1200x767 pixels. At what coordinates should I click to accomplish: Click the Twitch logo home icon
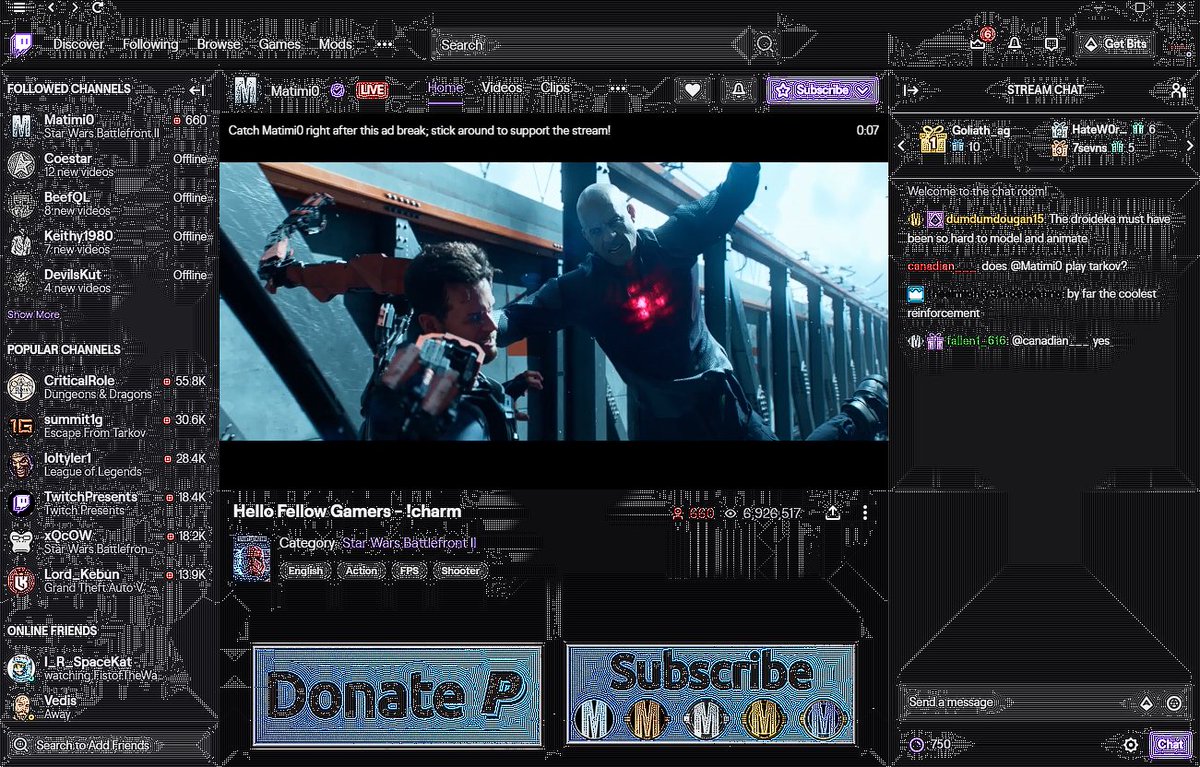click(x=21, y=45)
